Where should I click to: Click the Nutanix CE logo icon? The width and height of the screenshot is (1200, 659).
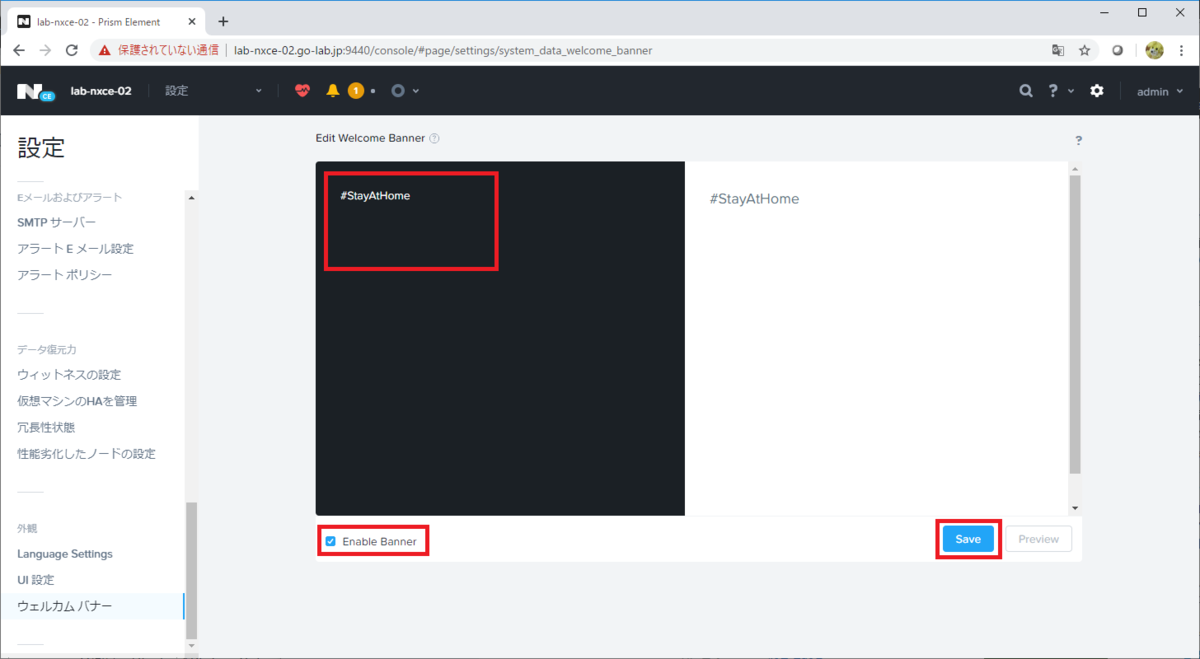[x=35, y=92]
